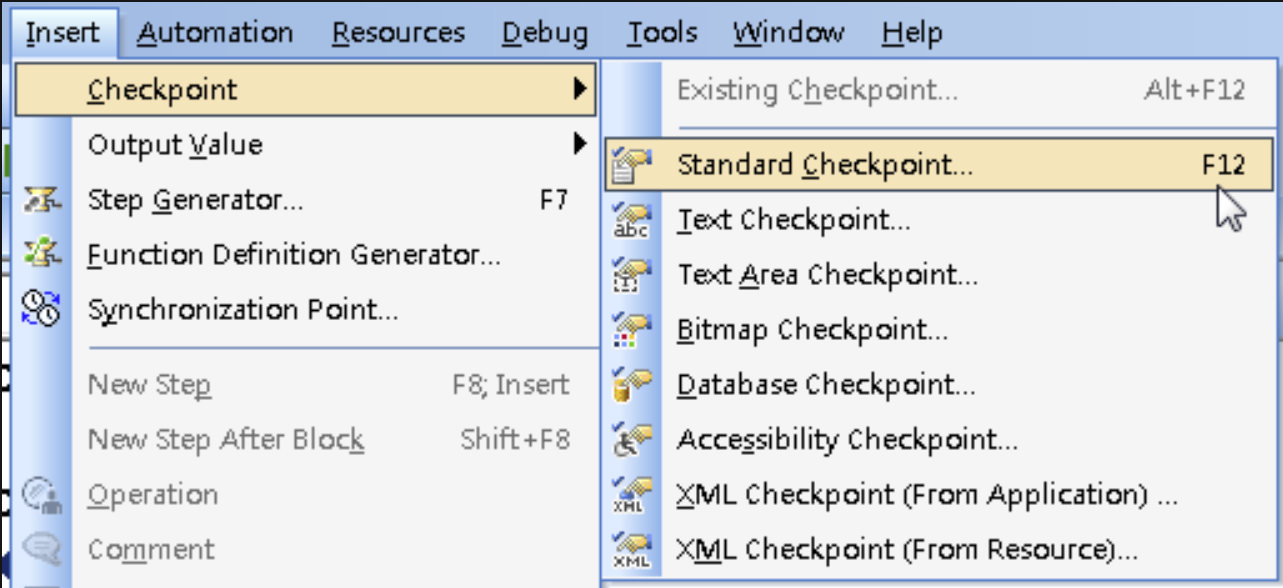Click the Bitmap Checkpoint icon
The image size is (1283, 588).
631,330
